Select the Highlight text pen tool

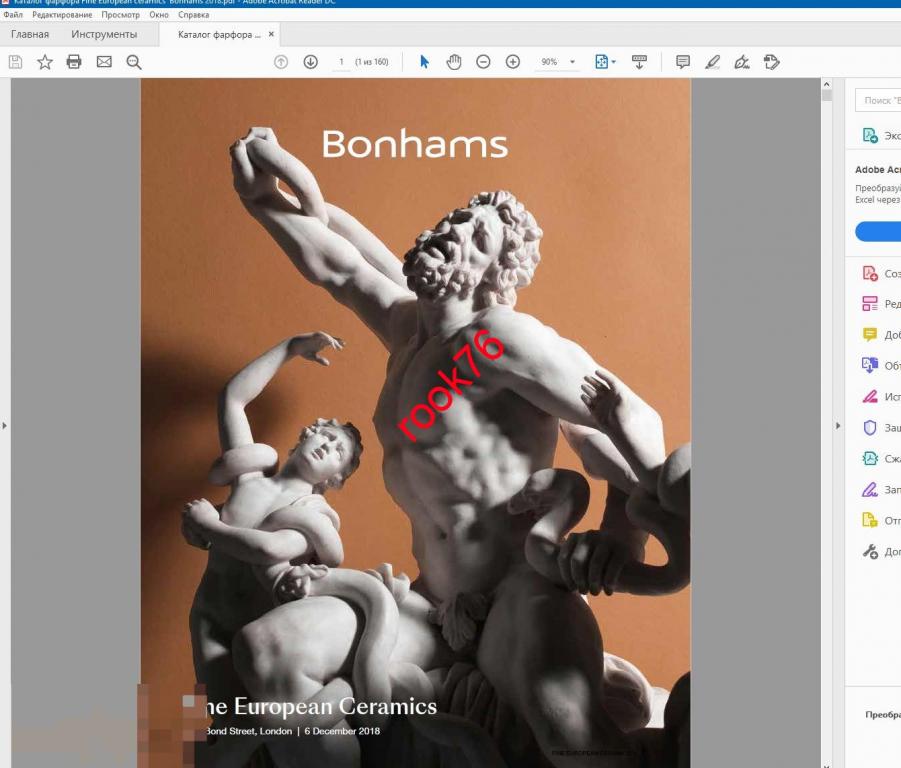(713, 61)
